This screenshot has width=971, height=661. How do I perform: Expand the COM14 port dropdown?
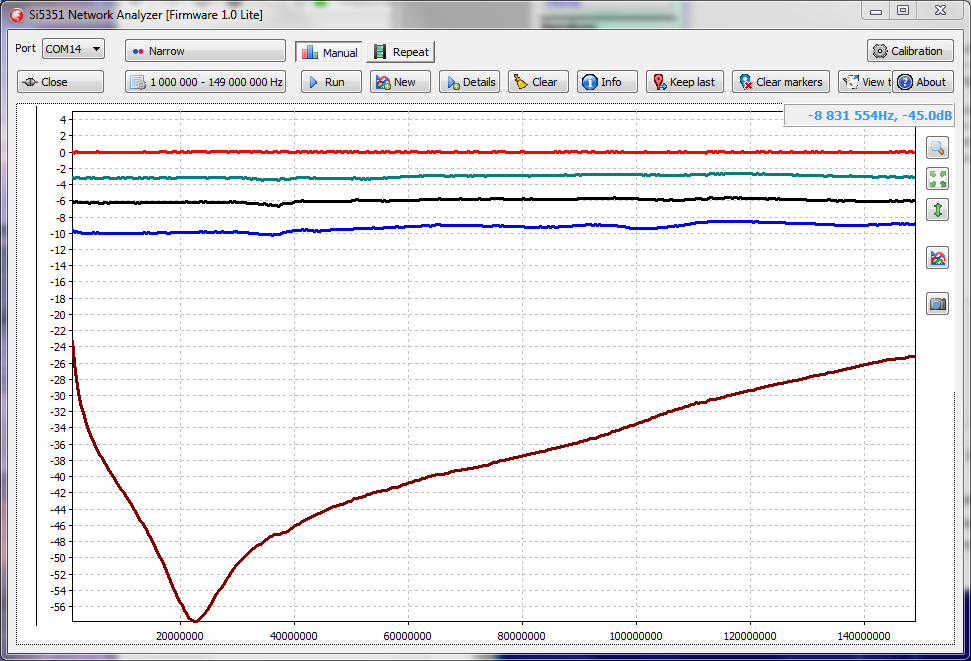click(73, 49)
